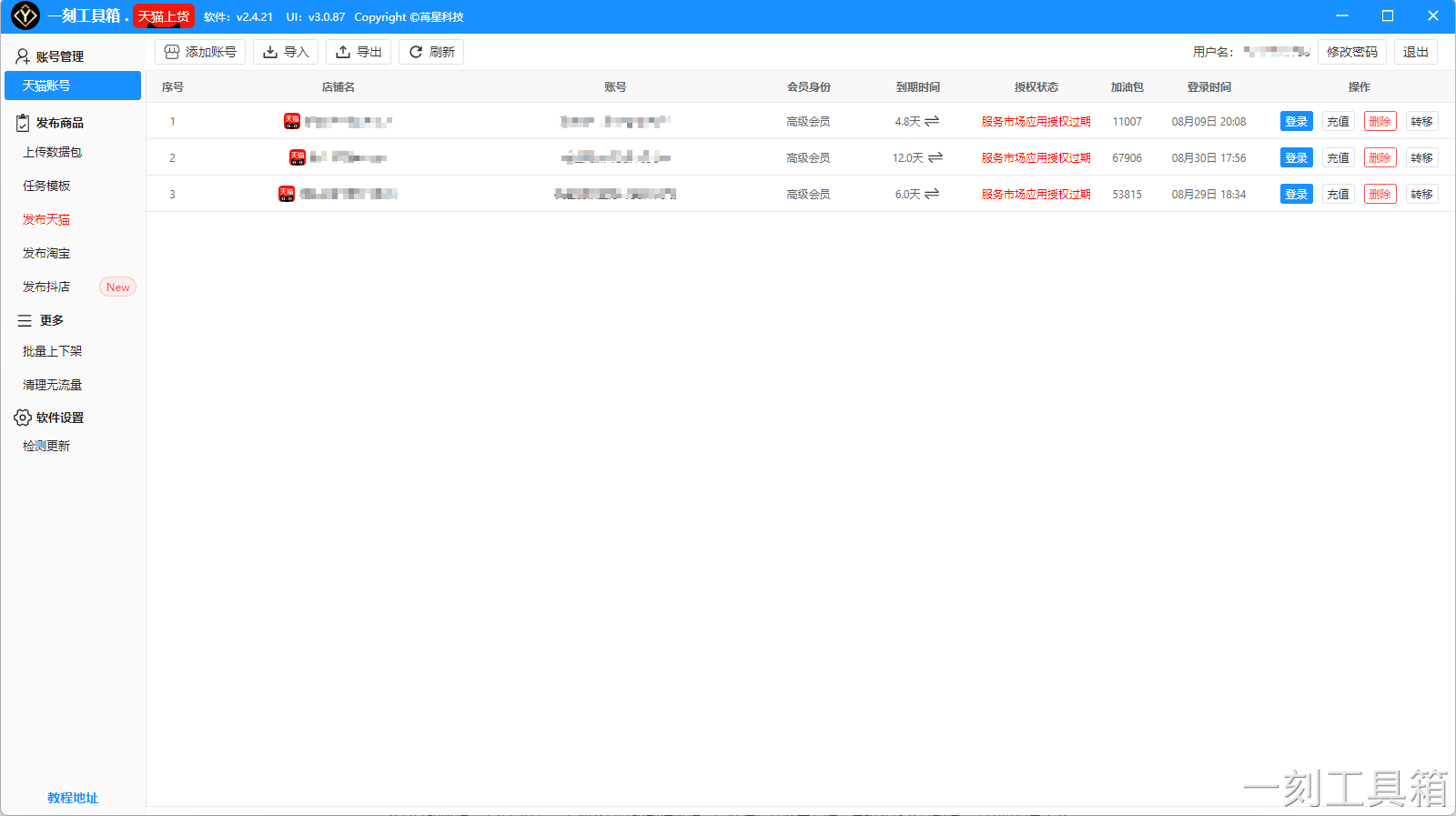This screenshot has height=816, width=1456.
Task: Export accounts using 导出 button
Action: pyautogui.click(x=359, y=52)
